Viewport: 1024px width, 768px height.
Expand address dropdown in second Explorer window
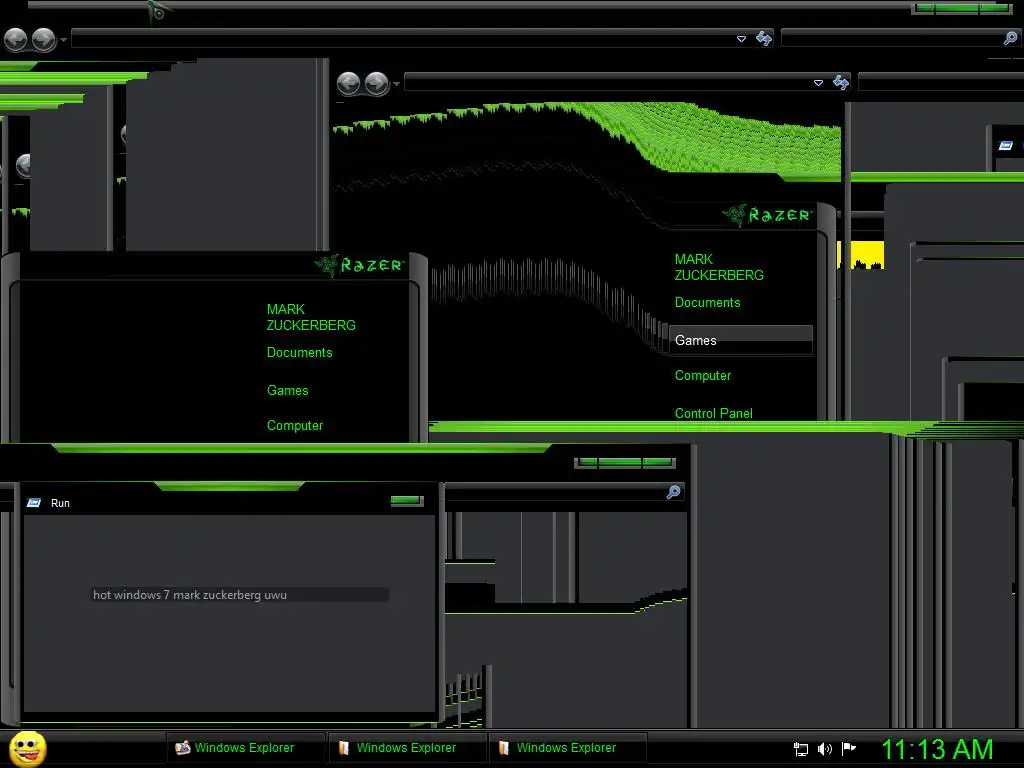818,83
